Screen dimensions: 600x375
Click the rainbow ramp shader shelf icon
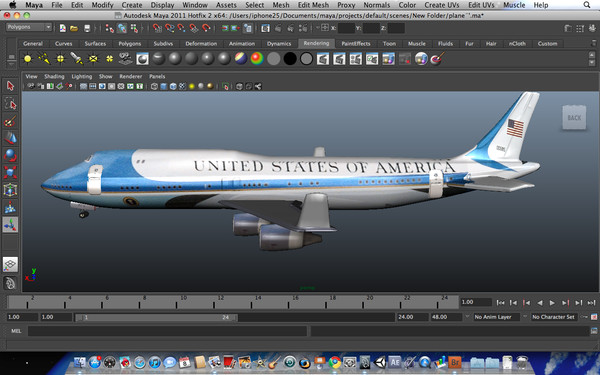(x=257, y=59)
